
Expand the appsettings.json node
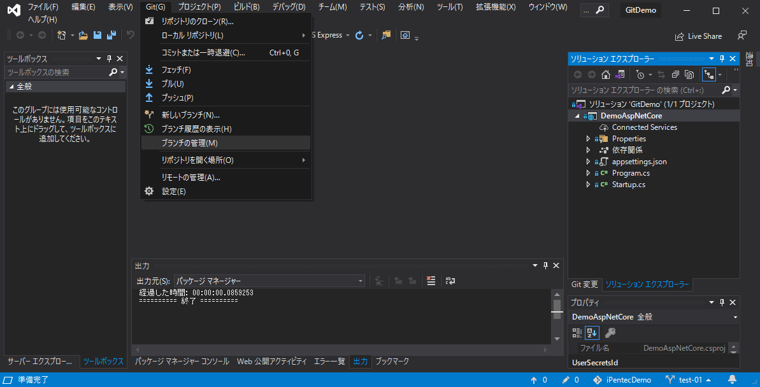(588, 161)
